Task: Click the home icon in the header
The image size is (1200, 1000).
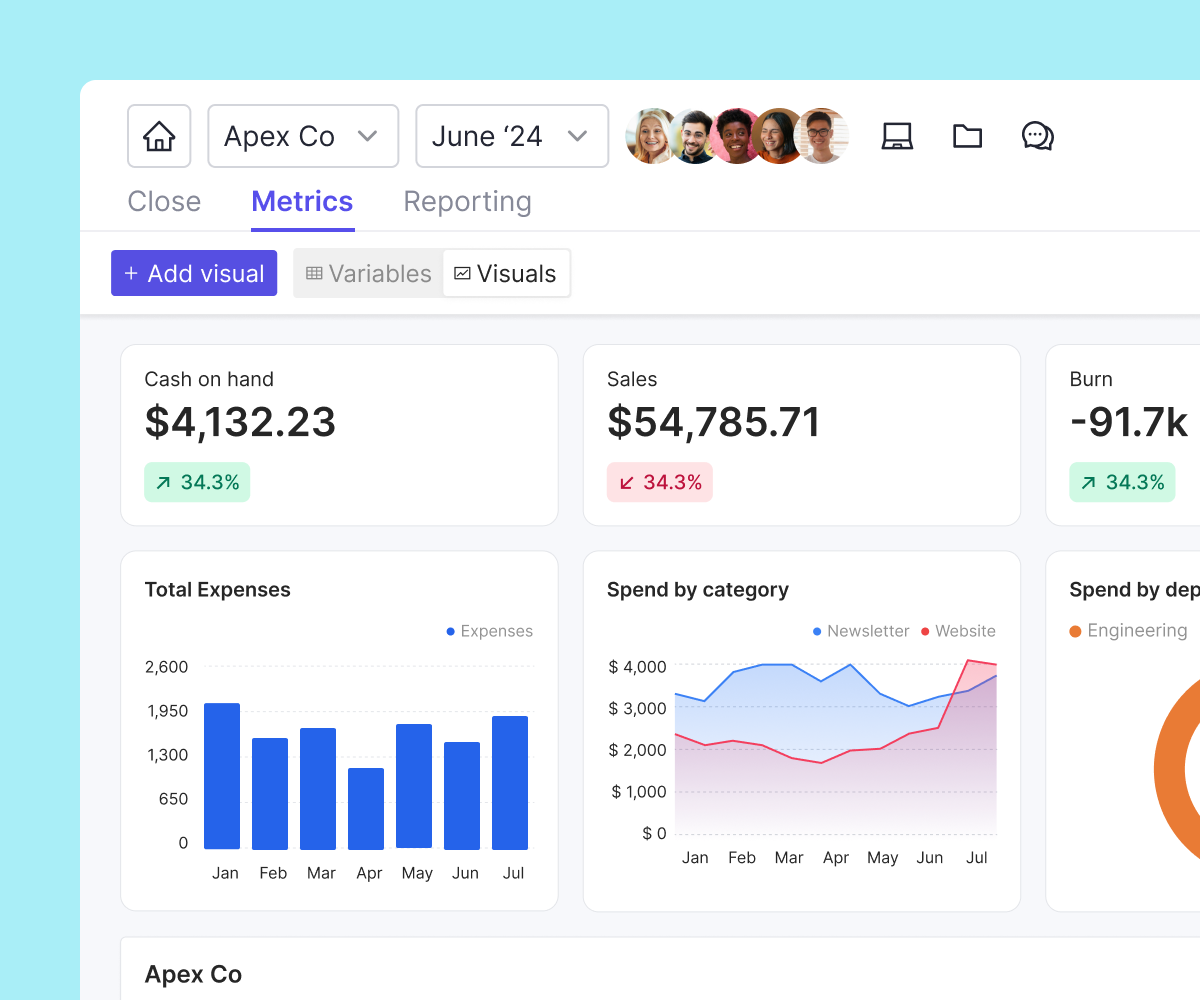Action: [x=158, y=135]
